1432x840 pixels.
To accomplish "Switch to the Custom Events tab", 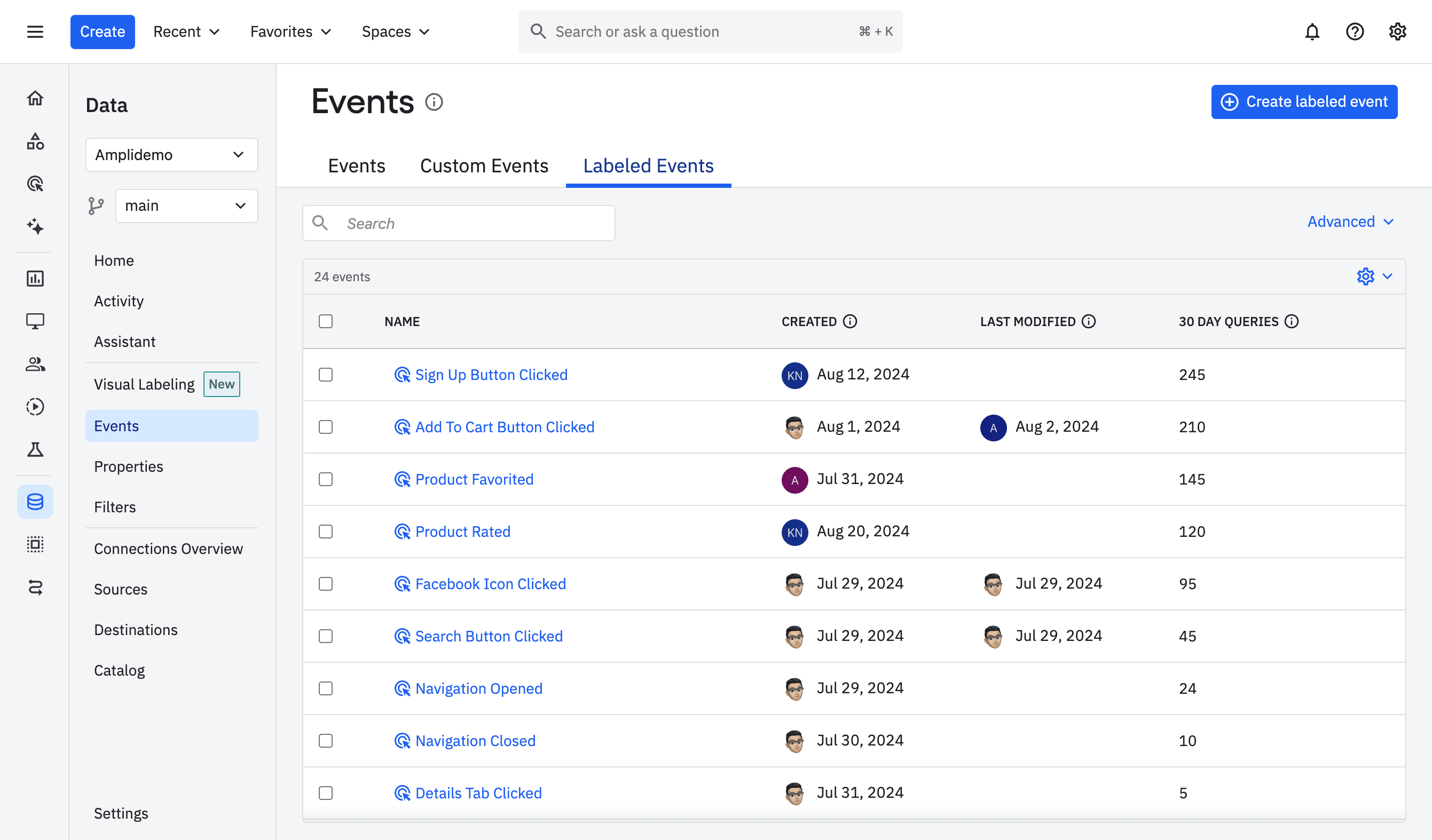I will [x=484, y=165].
